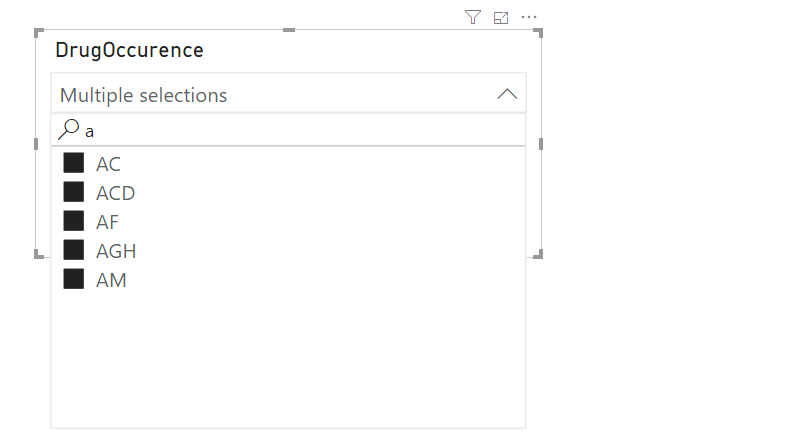Screen dimensions: 786x433
Task: Uncheck the AM checkbox
Action: (x=73, y=279)
